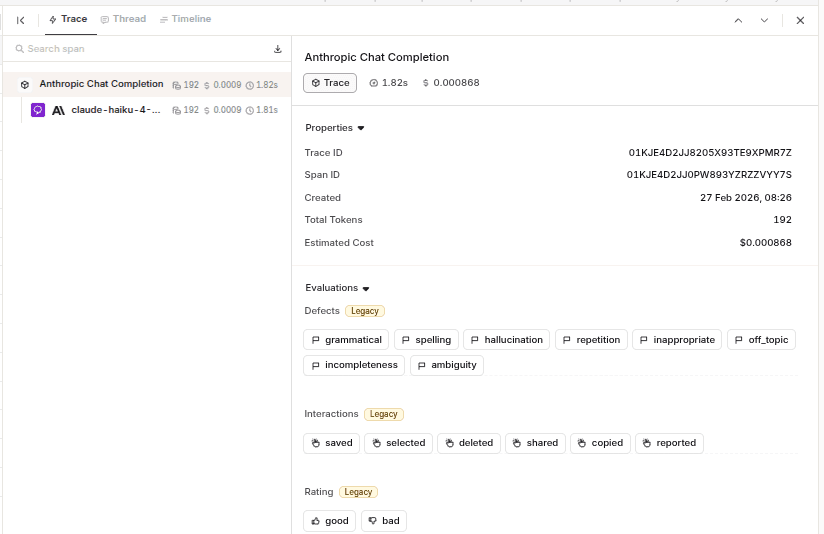The height and width of the screenshot is (534, 824).
Task: Click the Anthropic logo on claude-haiku row
Action: 58,110
